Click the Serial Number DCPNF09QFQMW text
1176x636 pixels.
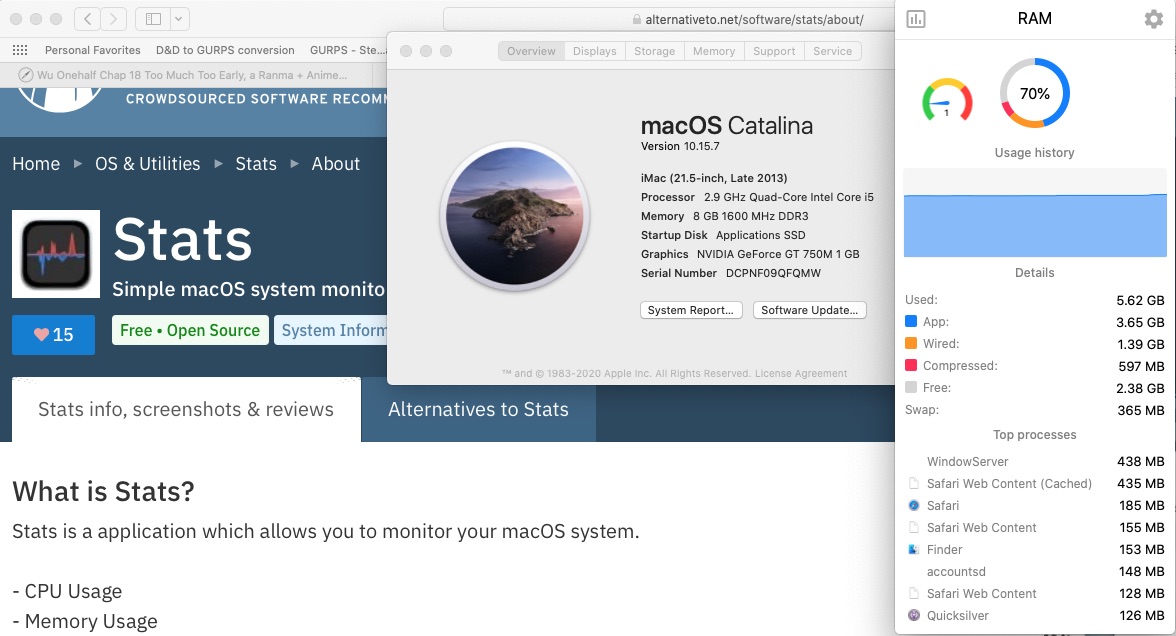point(730,273)
